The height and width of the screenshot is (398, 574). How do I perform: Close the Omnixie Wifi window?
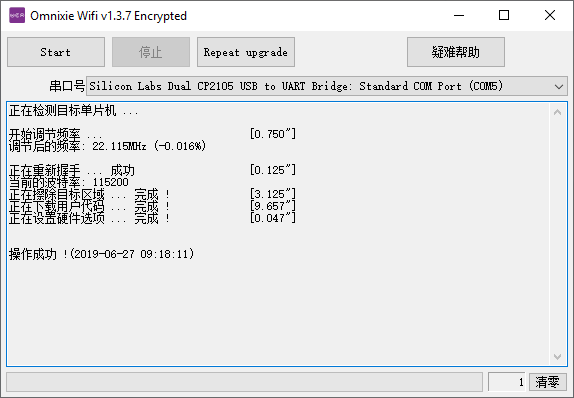point(550,15)
